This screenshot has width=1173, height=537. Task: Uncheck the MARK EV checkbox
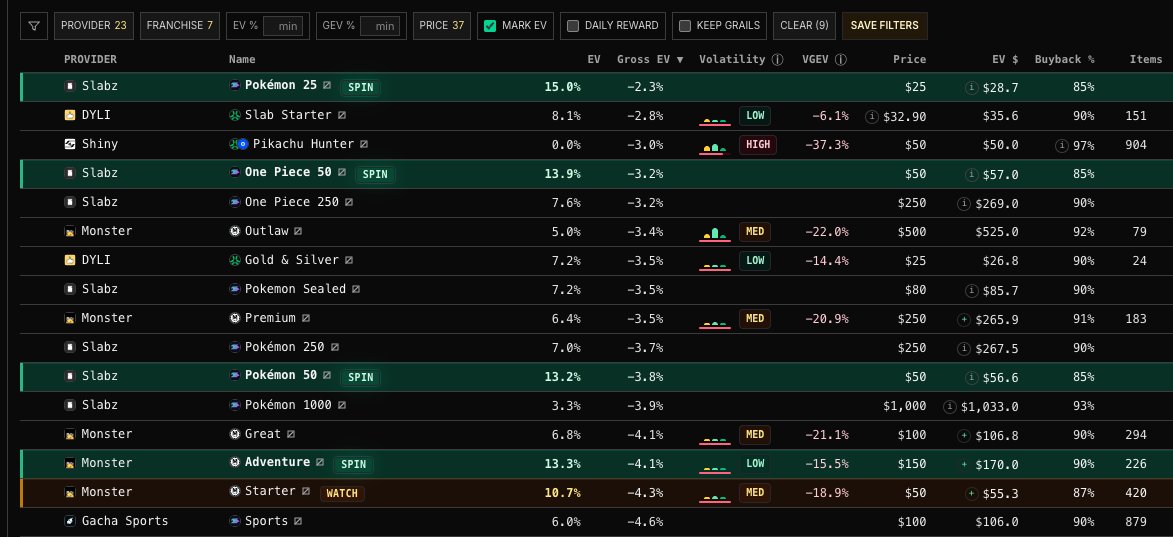[490, 25]
